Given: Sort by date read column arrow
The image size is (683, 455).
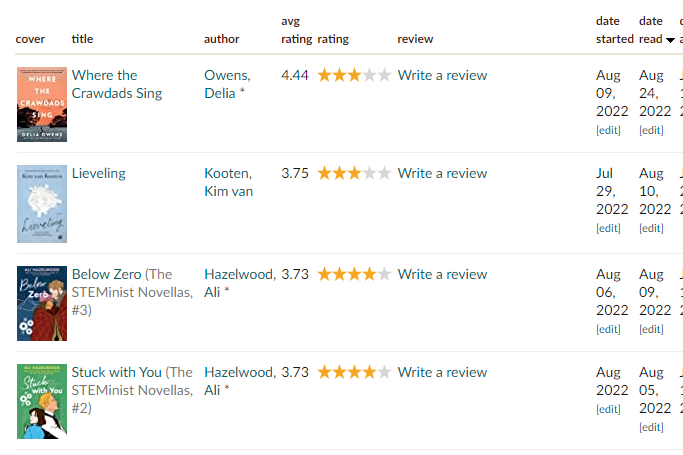Looking at the screenshot, I should [670, 40].
